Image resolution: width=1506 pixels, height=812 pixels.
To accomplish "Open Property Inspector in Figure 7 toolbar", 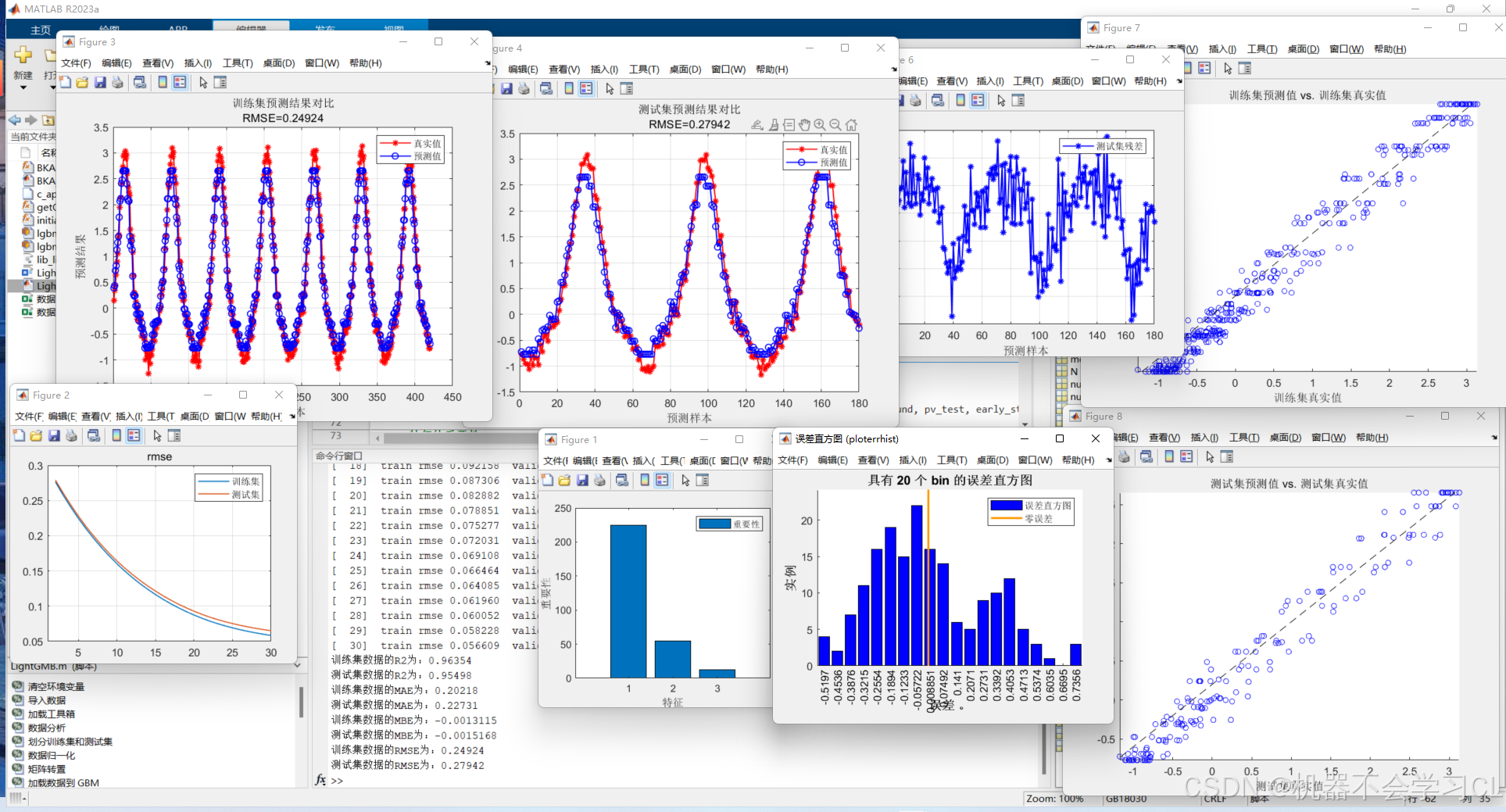I will (1245, 69).
